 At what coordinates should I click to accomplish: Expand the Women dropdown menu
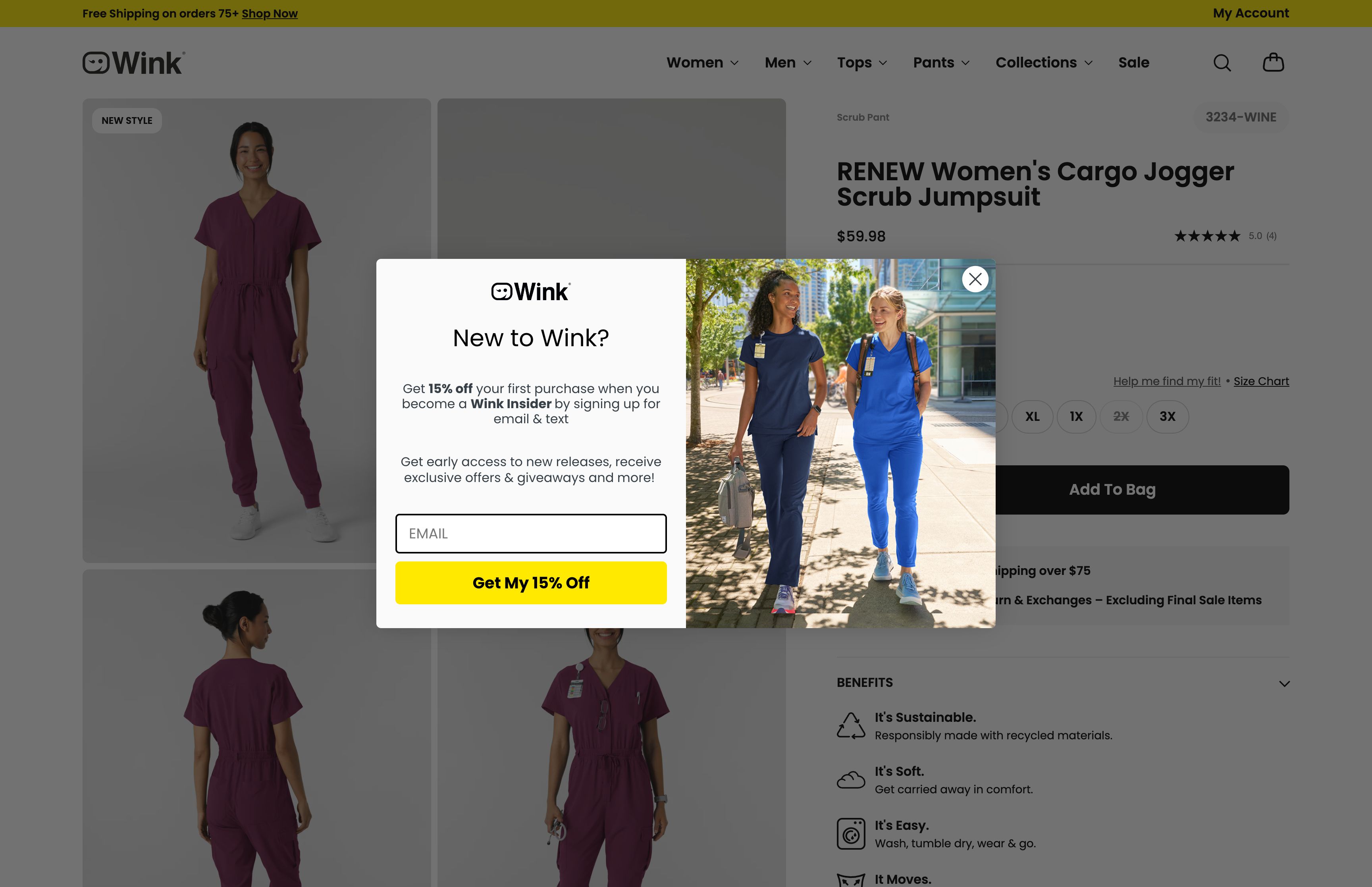pos(702,63)
